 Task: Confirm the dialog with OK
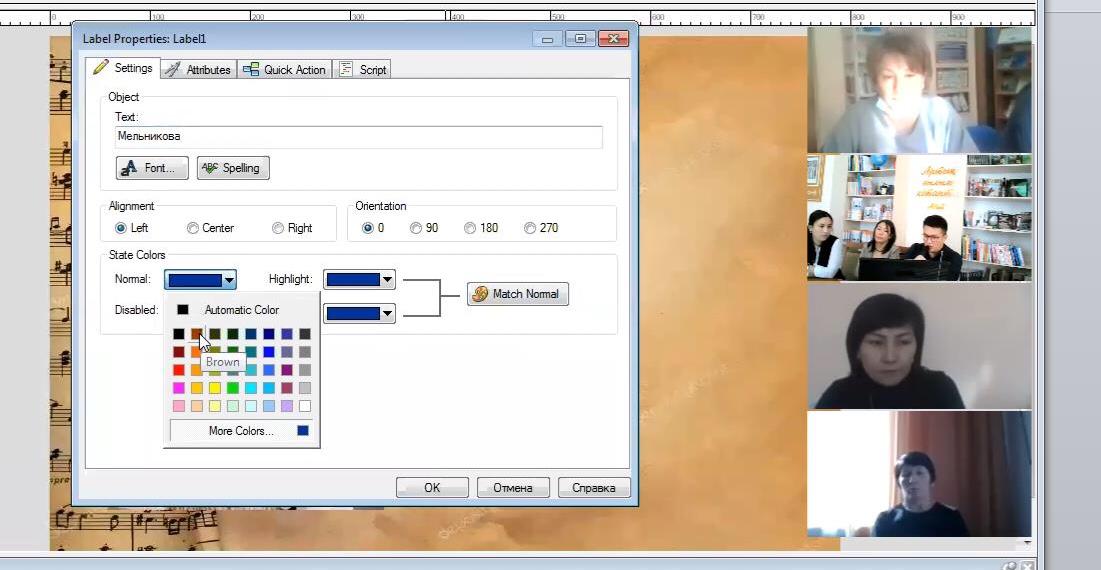(x=432, y=488)
